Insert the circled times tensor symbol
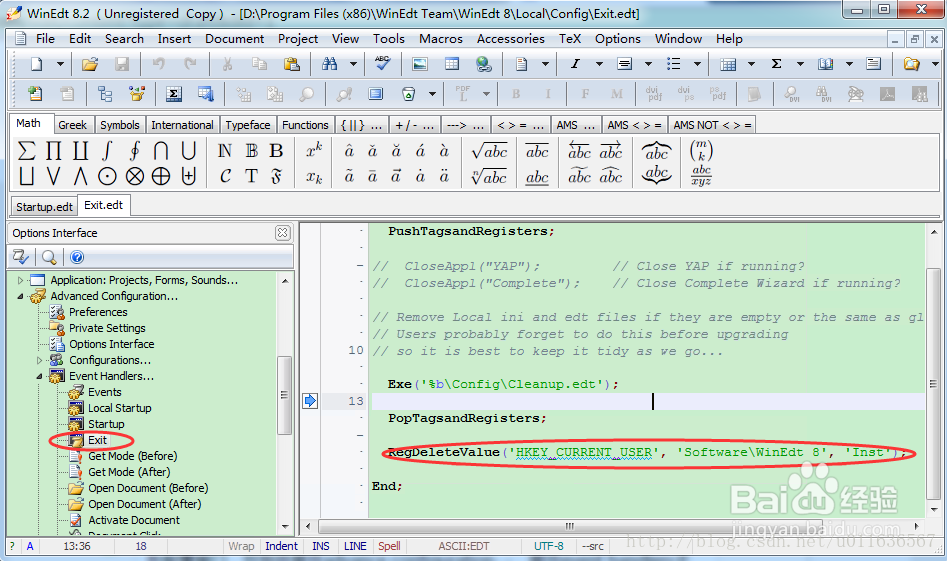Viewport: 947px width, 561px height. 135,176
